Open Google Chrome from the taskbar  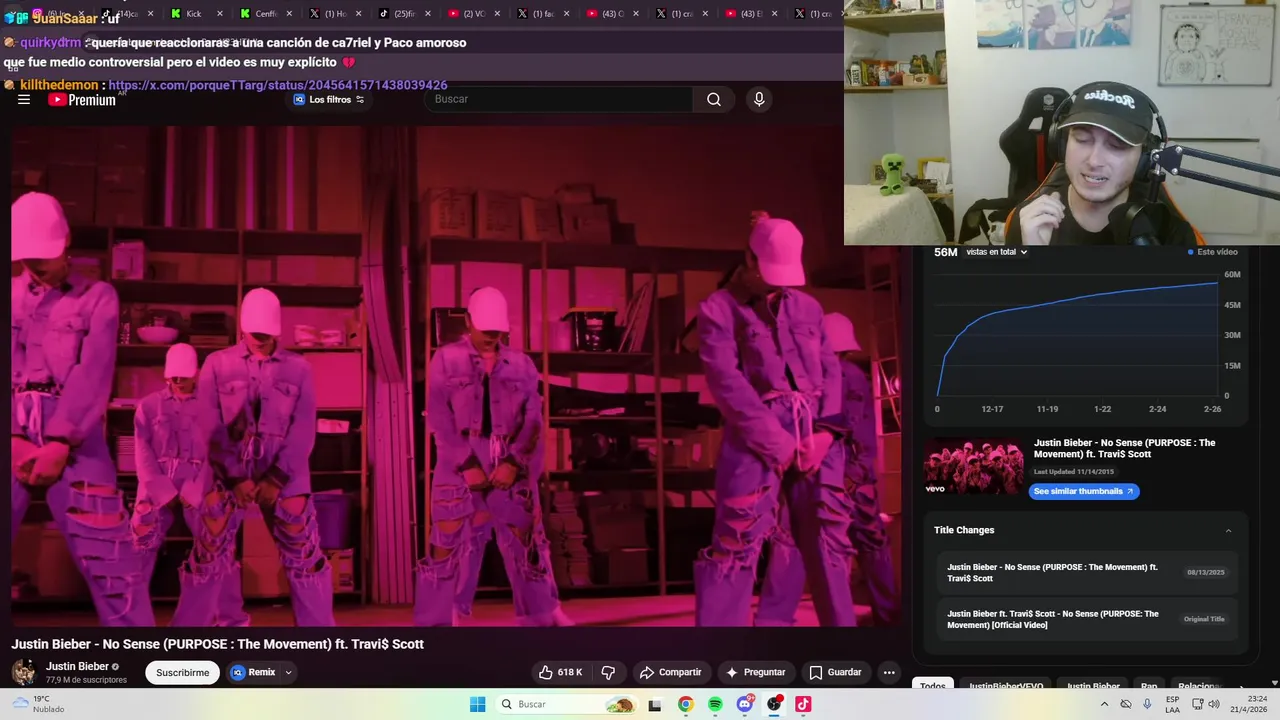pos(685,704)
